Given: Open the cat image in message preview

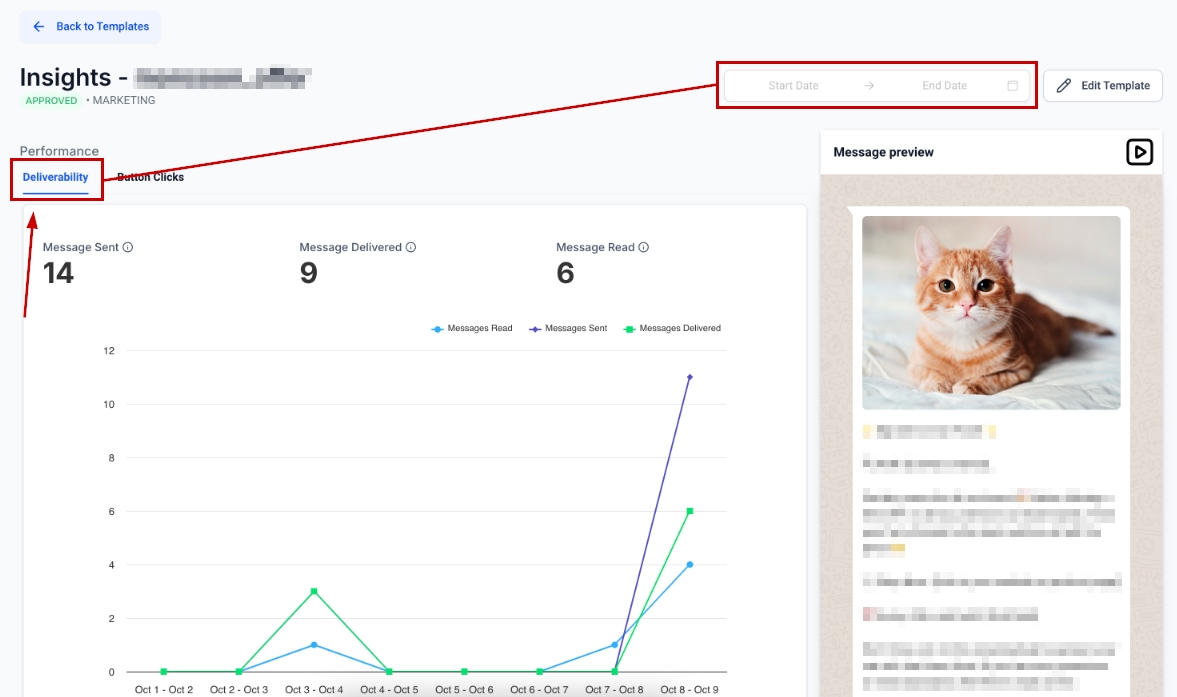Looking at the screenshot, I should [991, 312].
